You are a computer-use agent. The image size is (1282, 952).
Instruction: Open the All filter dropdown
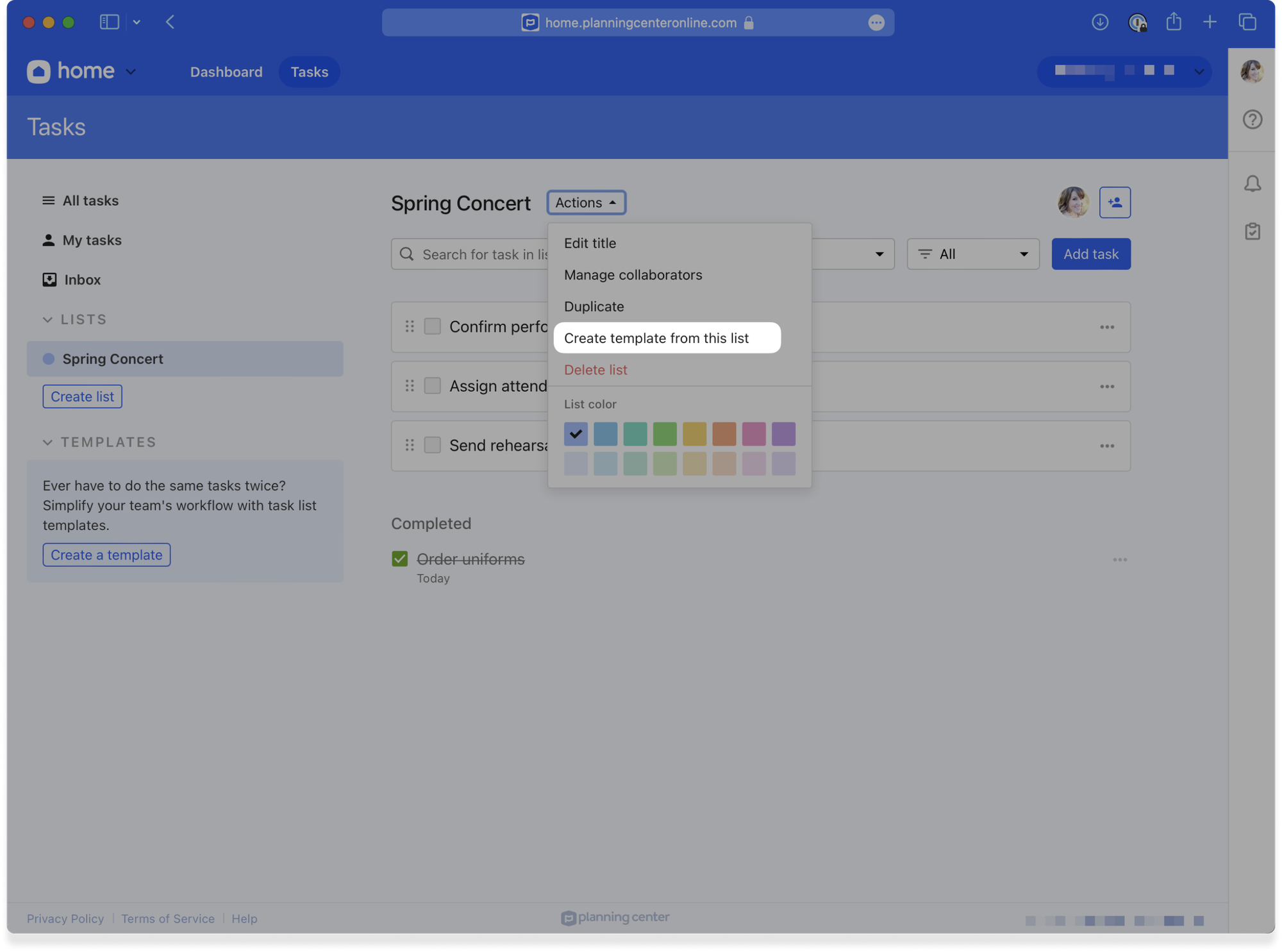click(972, 255)
